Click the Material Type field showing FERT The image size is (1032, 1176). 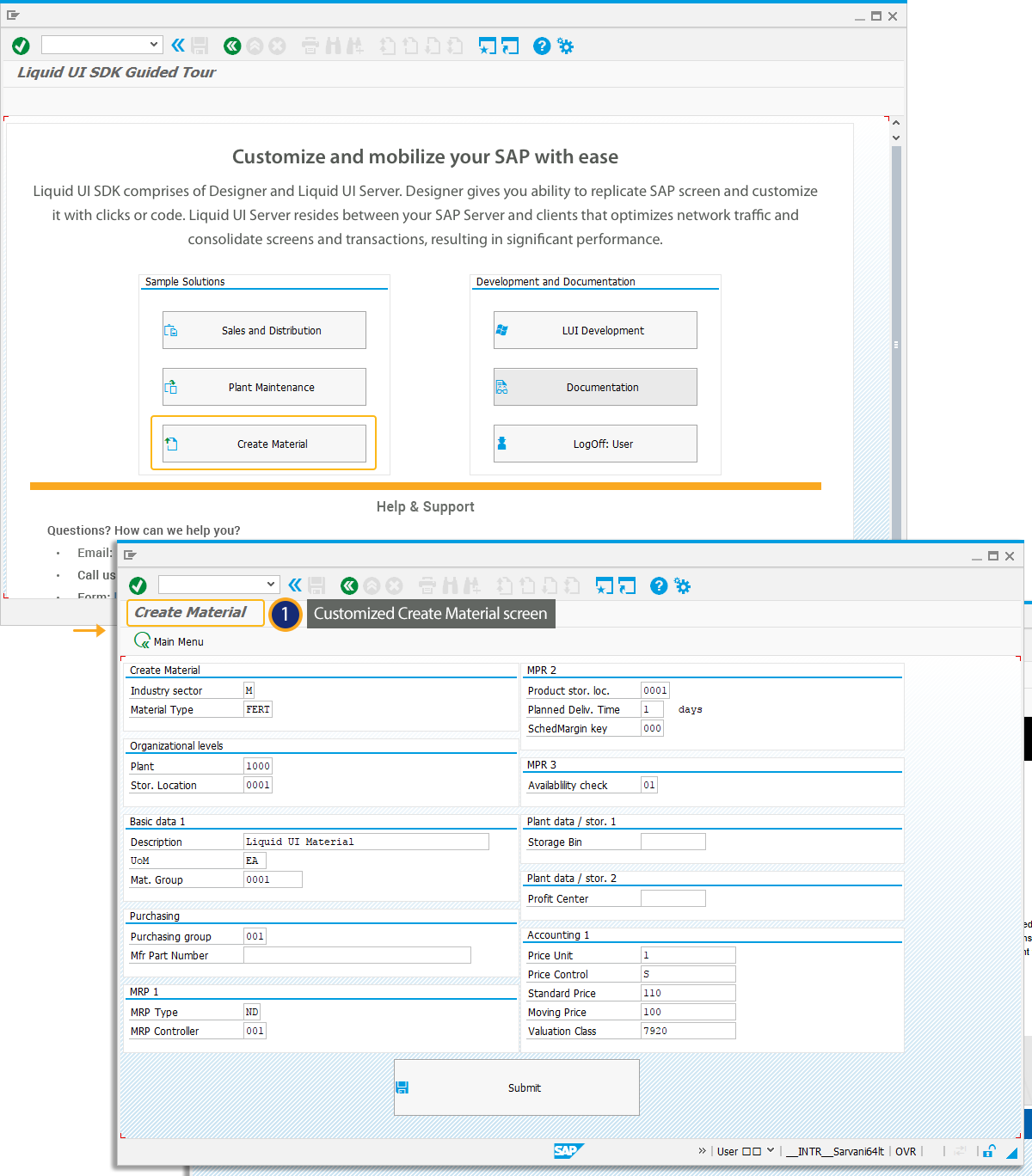(x=258, y=709)
